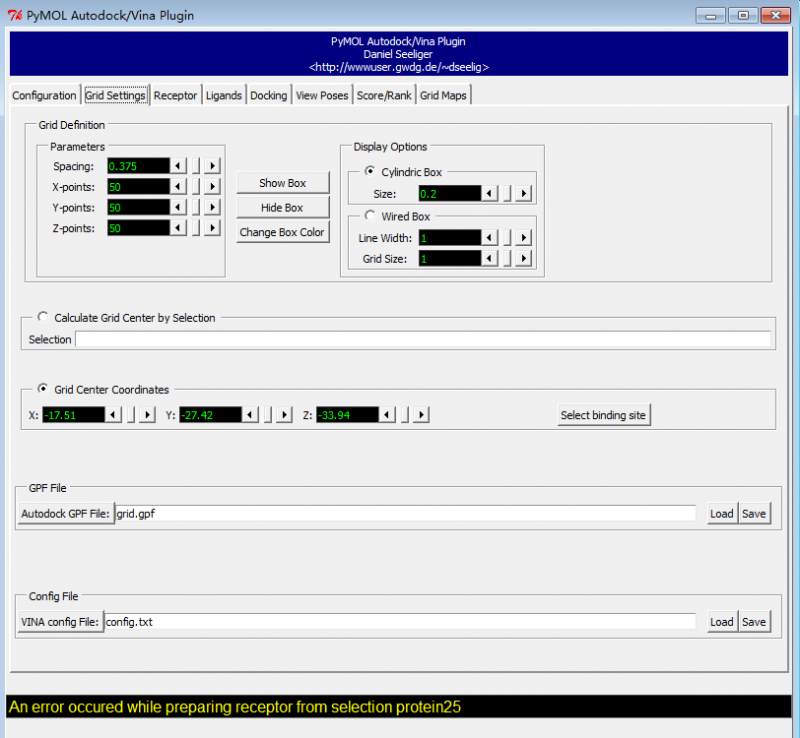This screenshot has height=738, width=800.
Task: Go to the Ligands tab
Action: [224, 95]
